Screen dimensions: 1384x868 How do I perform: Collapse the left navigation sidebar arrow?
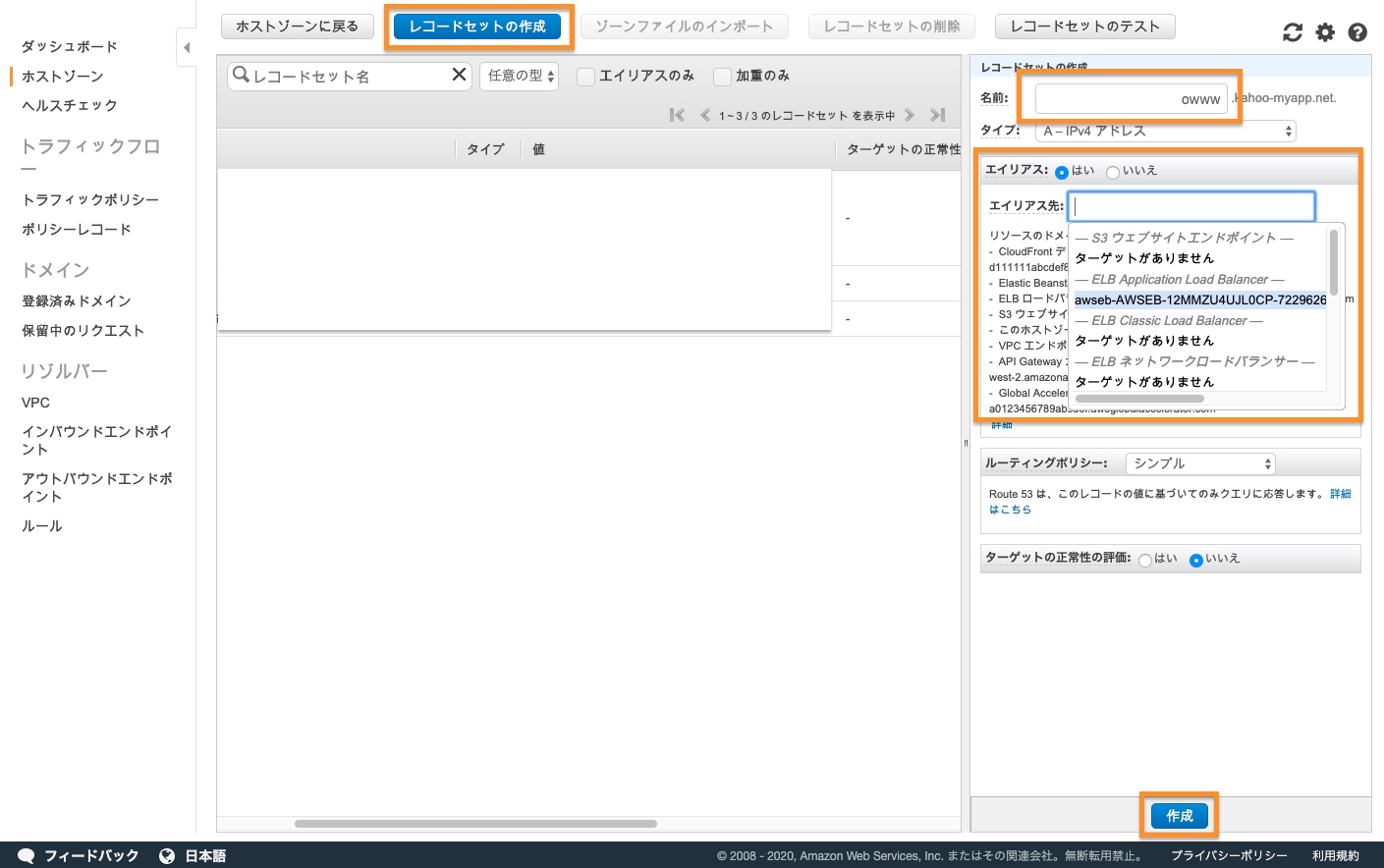point(187,47)
